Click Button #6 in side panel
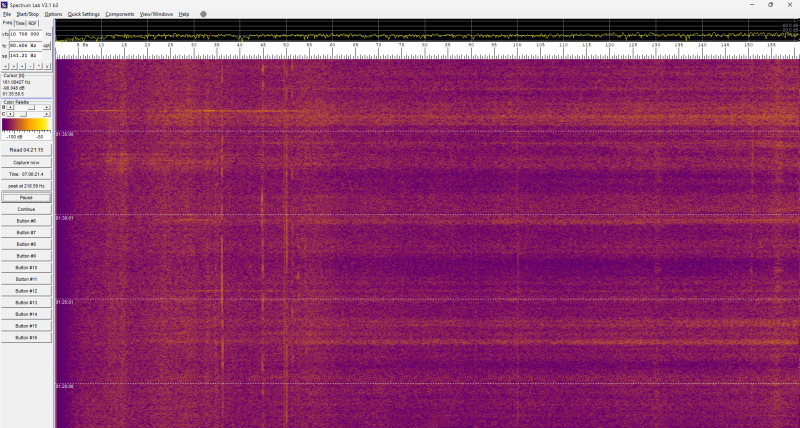 pyautogui.click(x=26, y=221)
